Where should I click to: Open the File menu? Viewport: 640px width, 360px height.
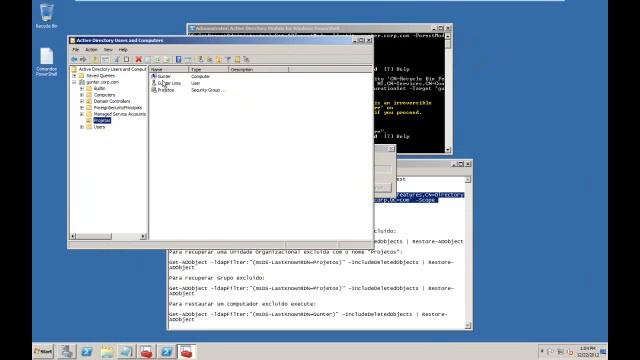tap(76, 49)
